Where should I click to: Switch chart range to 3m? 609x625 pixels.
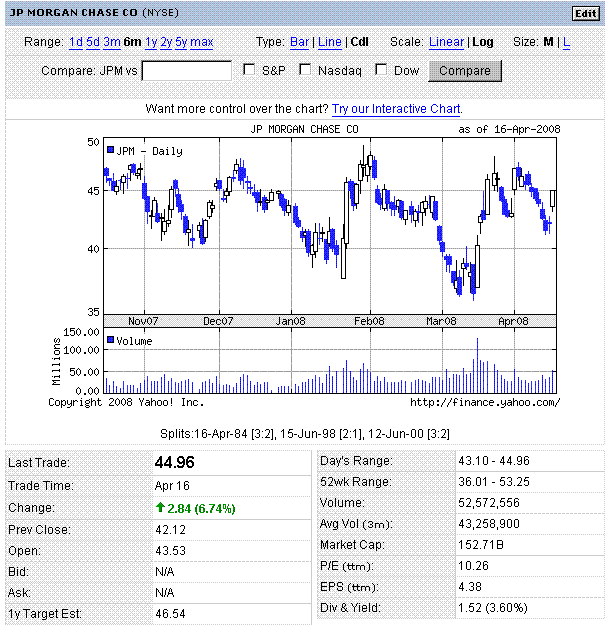click(111, 42)
